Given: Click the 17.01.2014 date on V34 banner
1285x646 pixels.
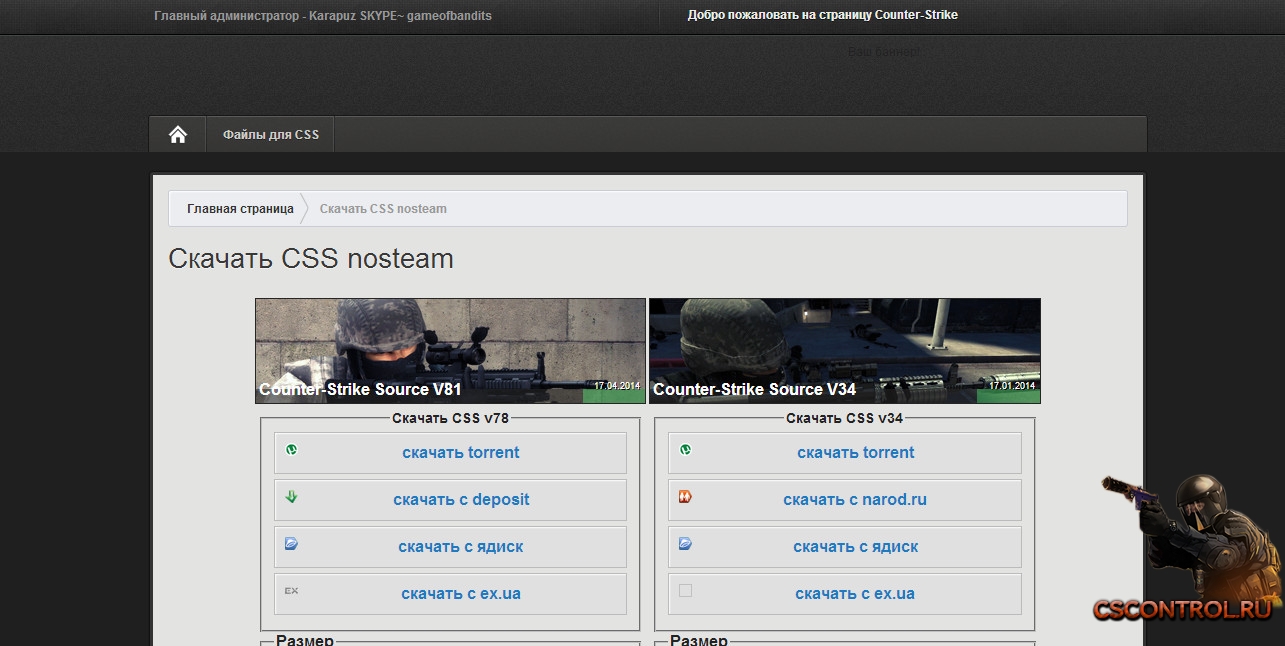Looking at the screenshot, I should coord(1012,385).
